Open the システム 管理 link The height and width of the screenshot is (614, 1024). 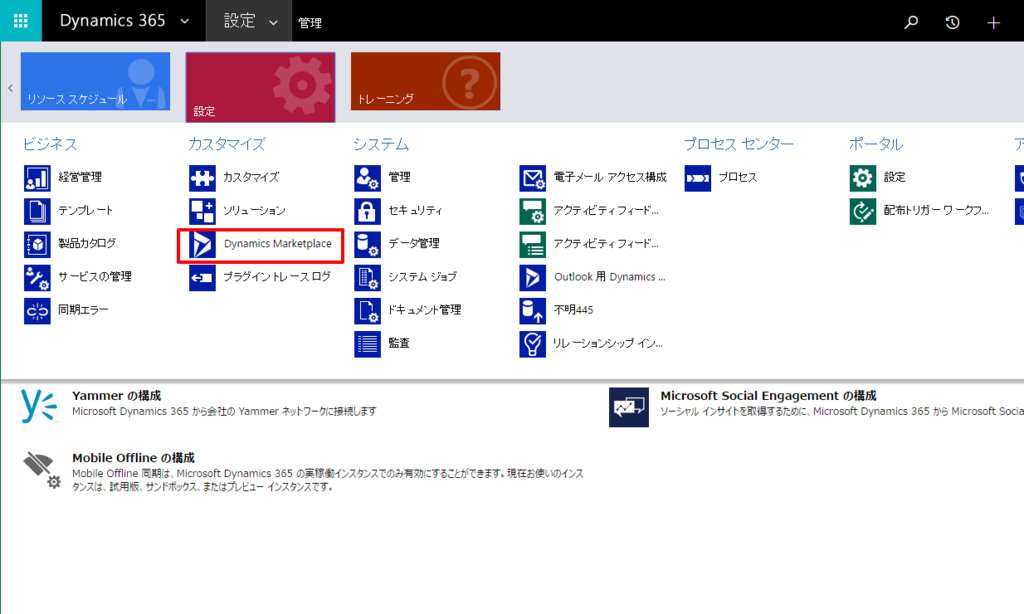coord(400,177)
